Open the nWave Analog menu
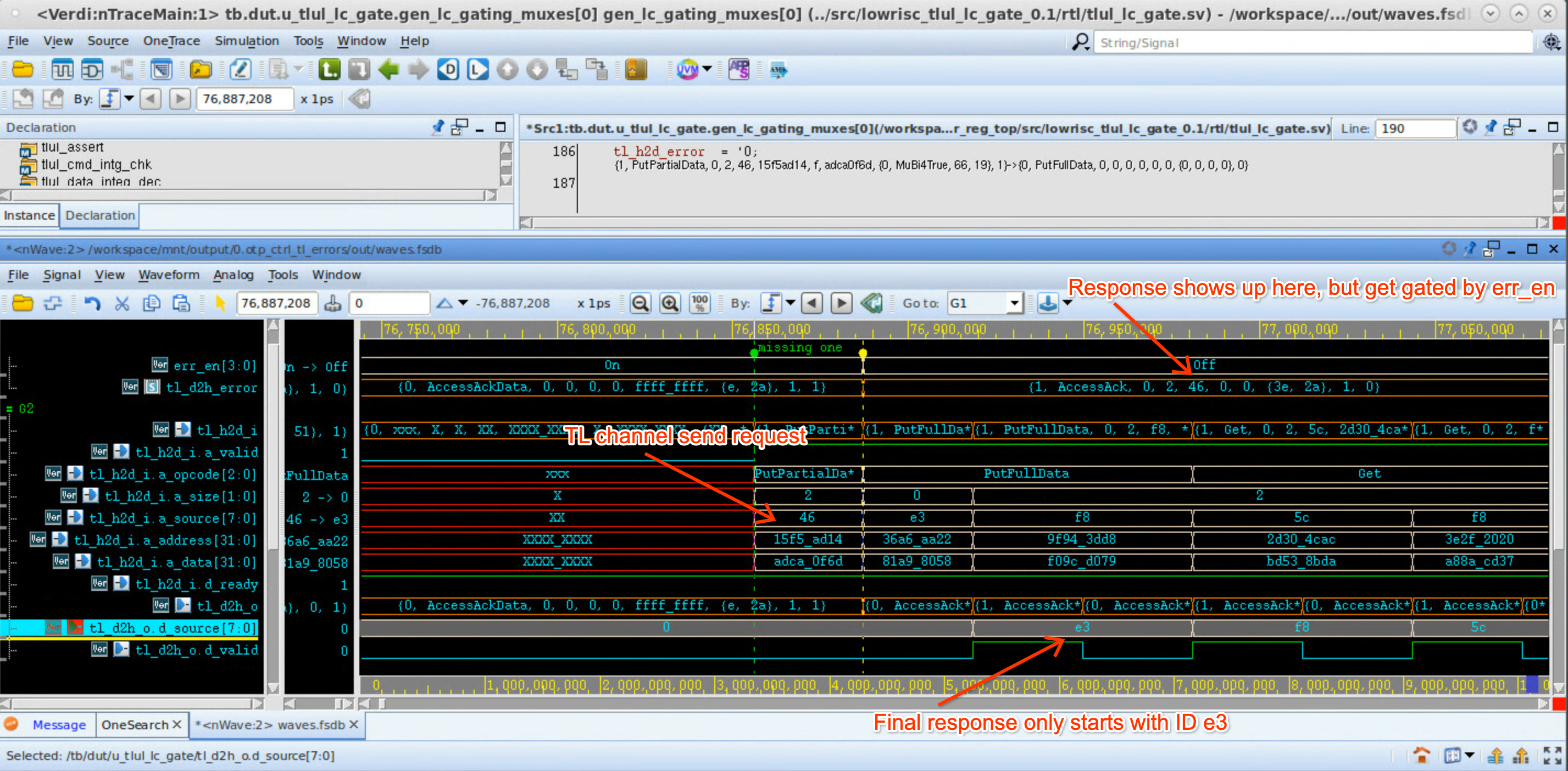The height and width of the screenshot is (771, 1568). coord(233,275)
